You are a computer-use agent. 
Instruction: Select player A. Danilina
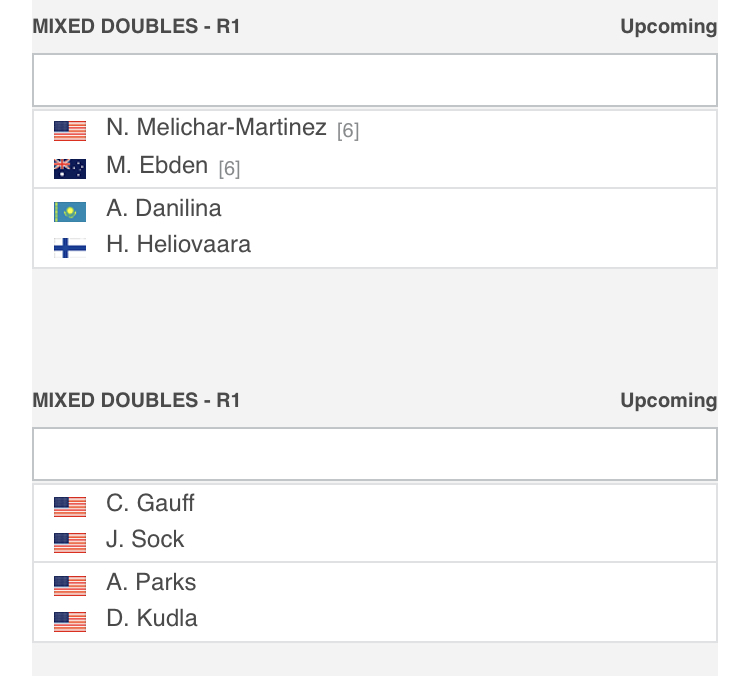coord(164,208)
